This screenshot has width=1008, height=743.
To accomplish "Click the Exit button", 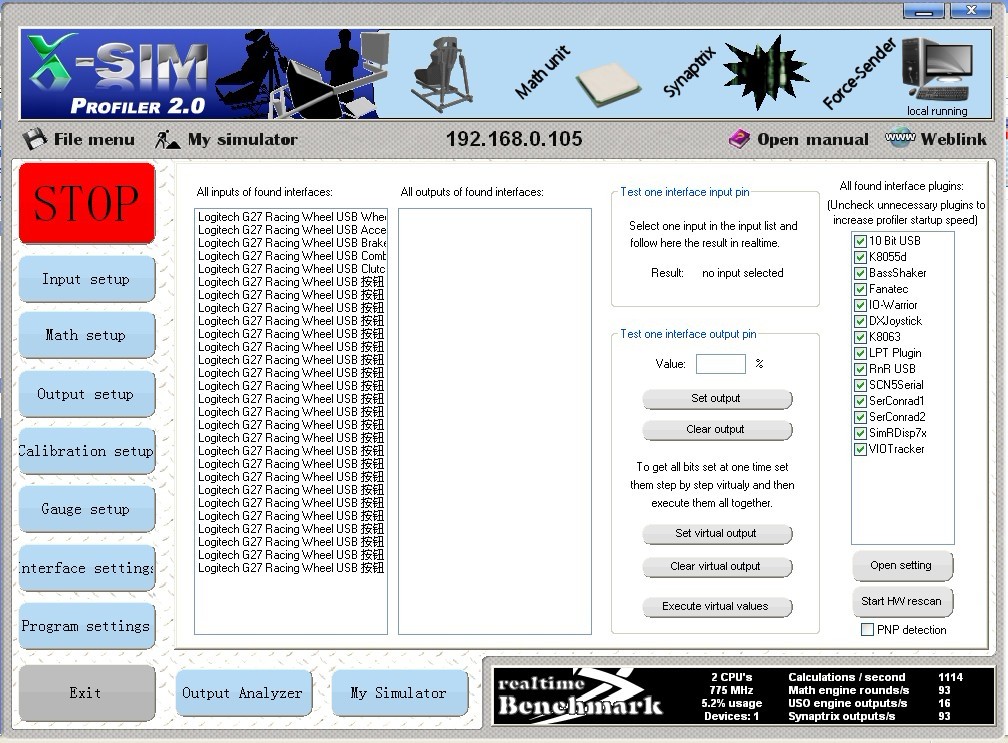I will pyautogui.click(x=87, y=693).
